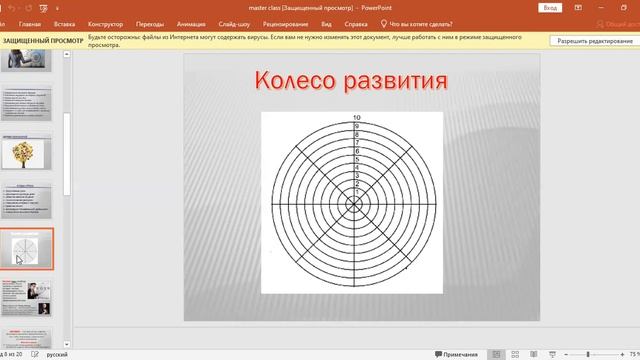Image resolution: width=640 pixels, height=360 pixels.
Task: Open the Справка tab
Action: tap(356, 24)
